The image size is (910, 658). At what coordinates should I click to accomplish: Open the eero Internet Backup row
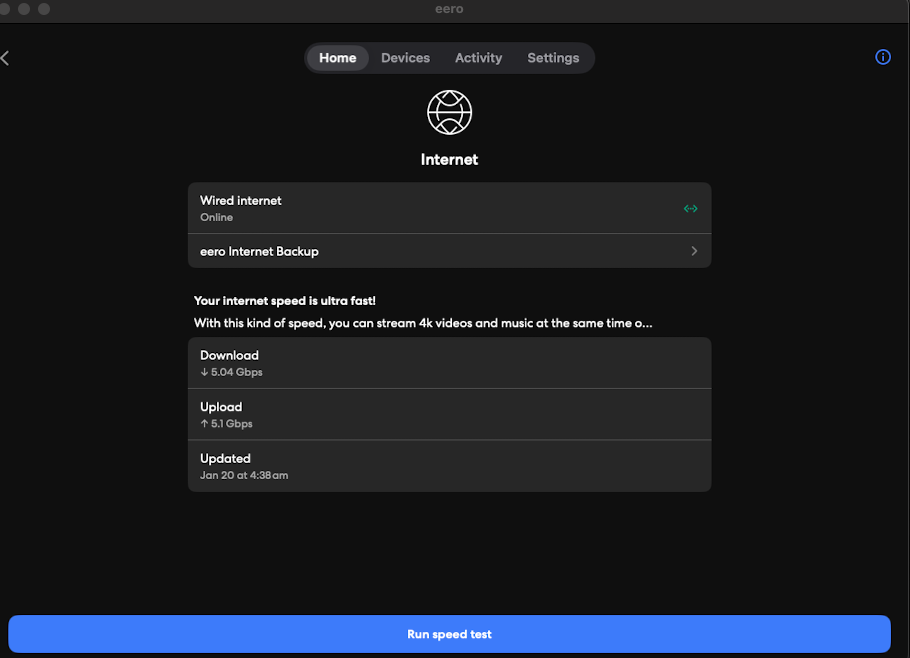[x=450, y=251]
